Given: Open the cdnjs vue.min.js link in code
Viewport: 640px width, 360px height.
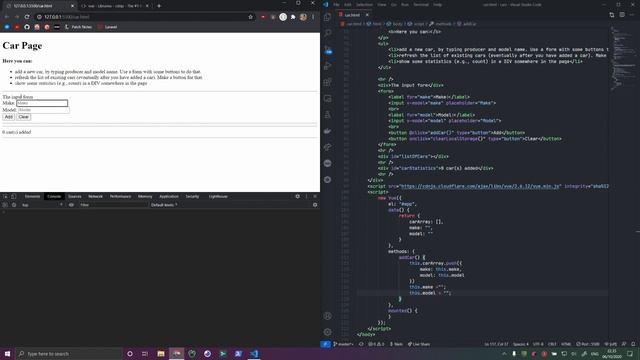Looking at the screenshot, I should pos(480,186).
